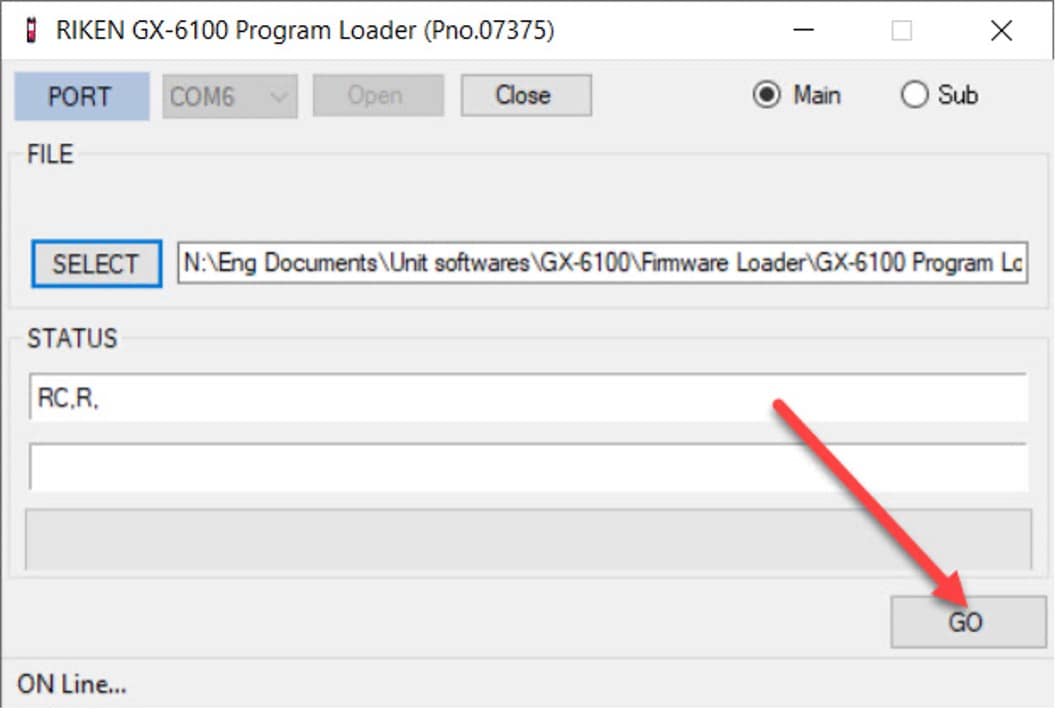Minimize the Program Loader window
This screenshot has width=1057, height=713.
[803, 31]
